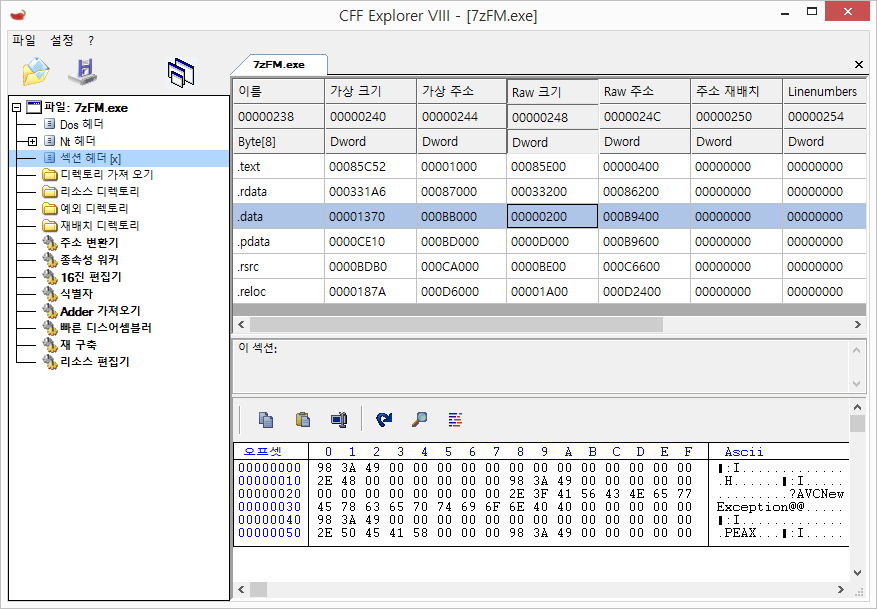Click the save floppy disk icon
877x609 pixels.
click(x=82, y=72)
